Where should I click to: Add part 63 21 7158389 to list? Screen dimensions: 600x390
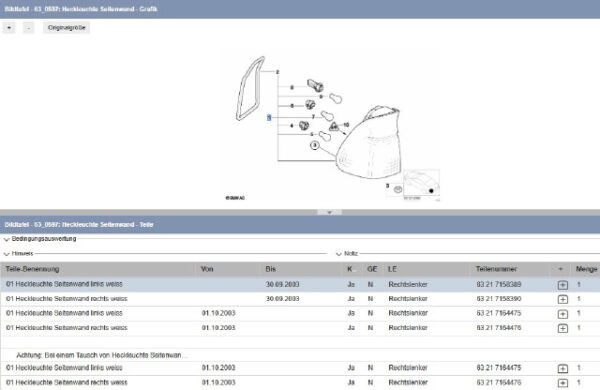tap(562, 285)
